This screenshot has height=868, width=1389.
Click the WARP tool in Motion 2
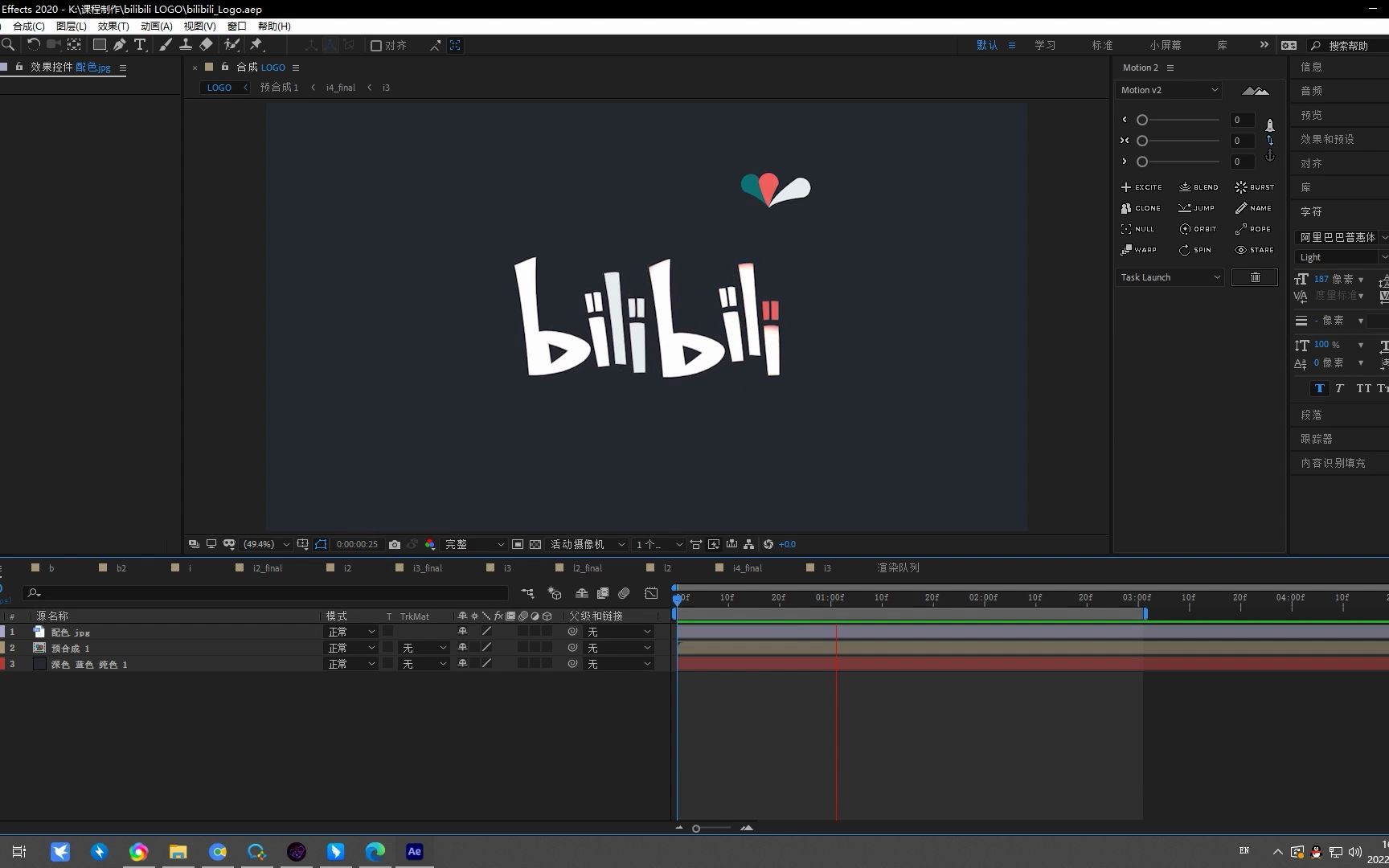click(x=1139, y=250)
